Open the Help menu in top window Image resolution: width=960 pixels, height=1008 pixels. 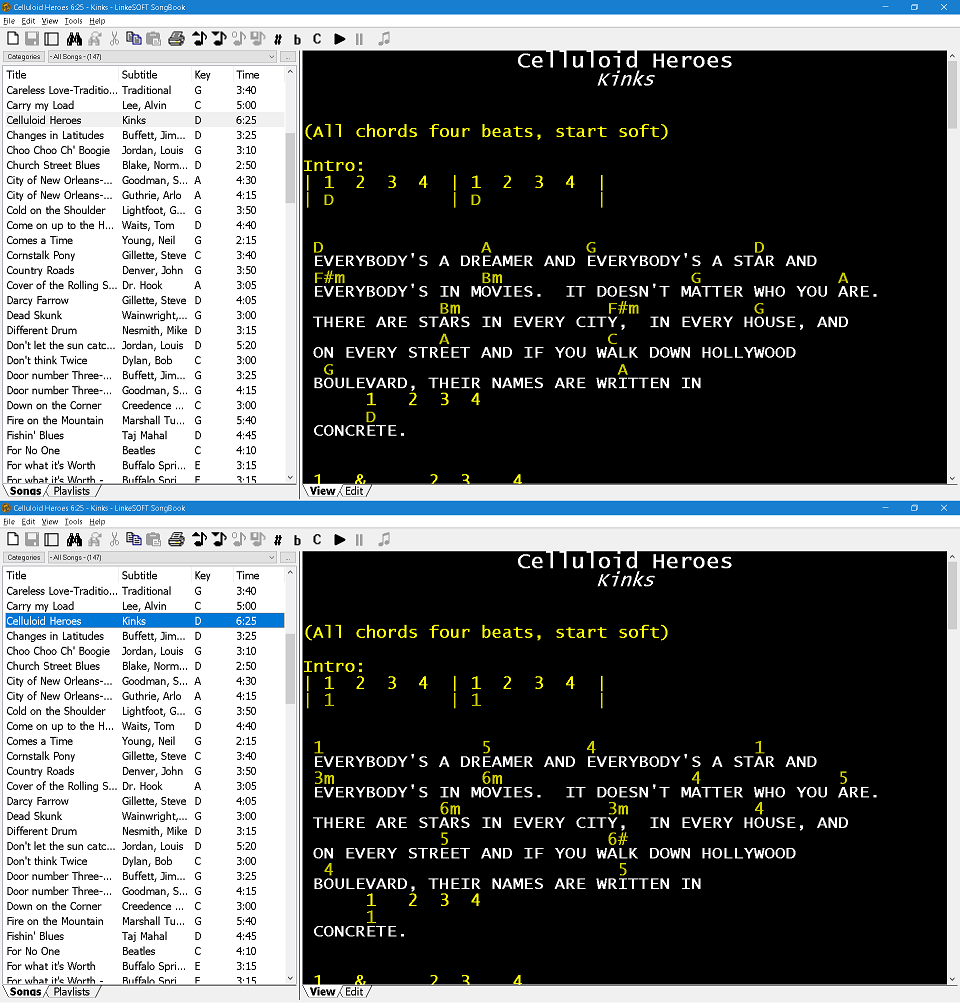97,21
